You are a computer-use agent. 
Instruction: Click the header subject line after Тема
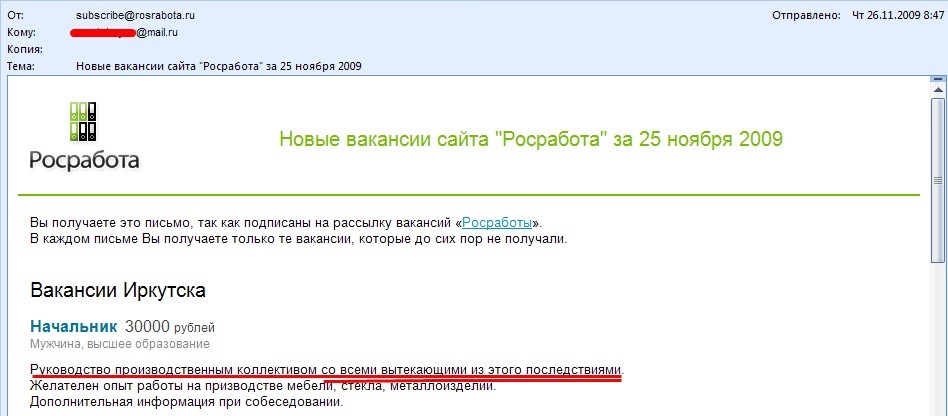219,66
